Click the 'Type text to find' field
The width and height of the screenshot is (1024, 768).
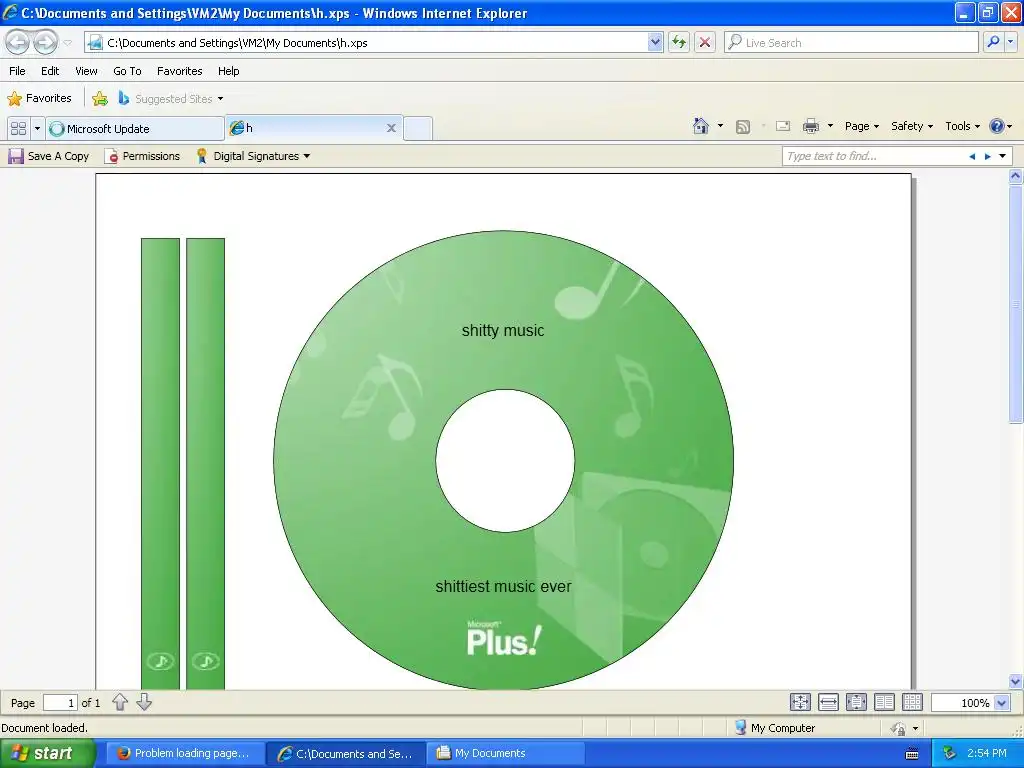tap(874, 156)
